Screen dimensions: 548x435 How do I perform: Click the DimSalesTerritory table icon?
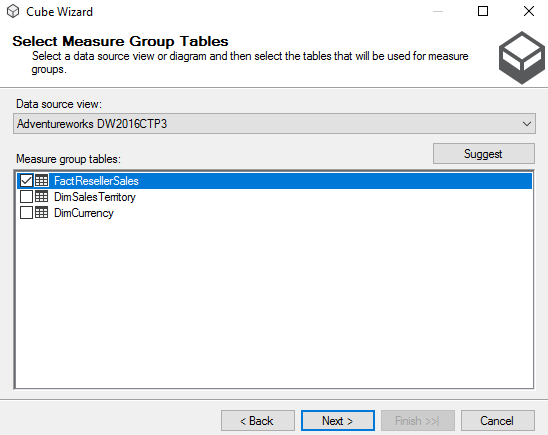[x=42, y=197]
